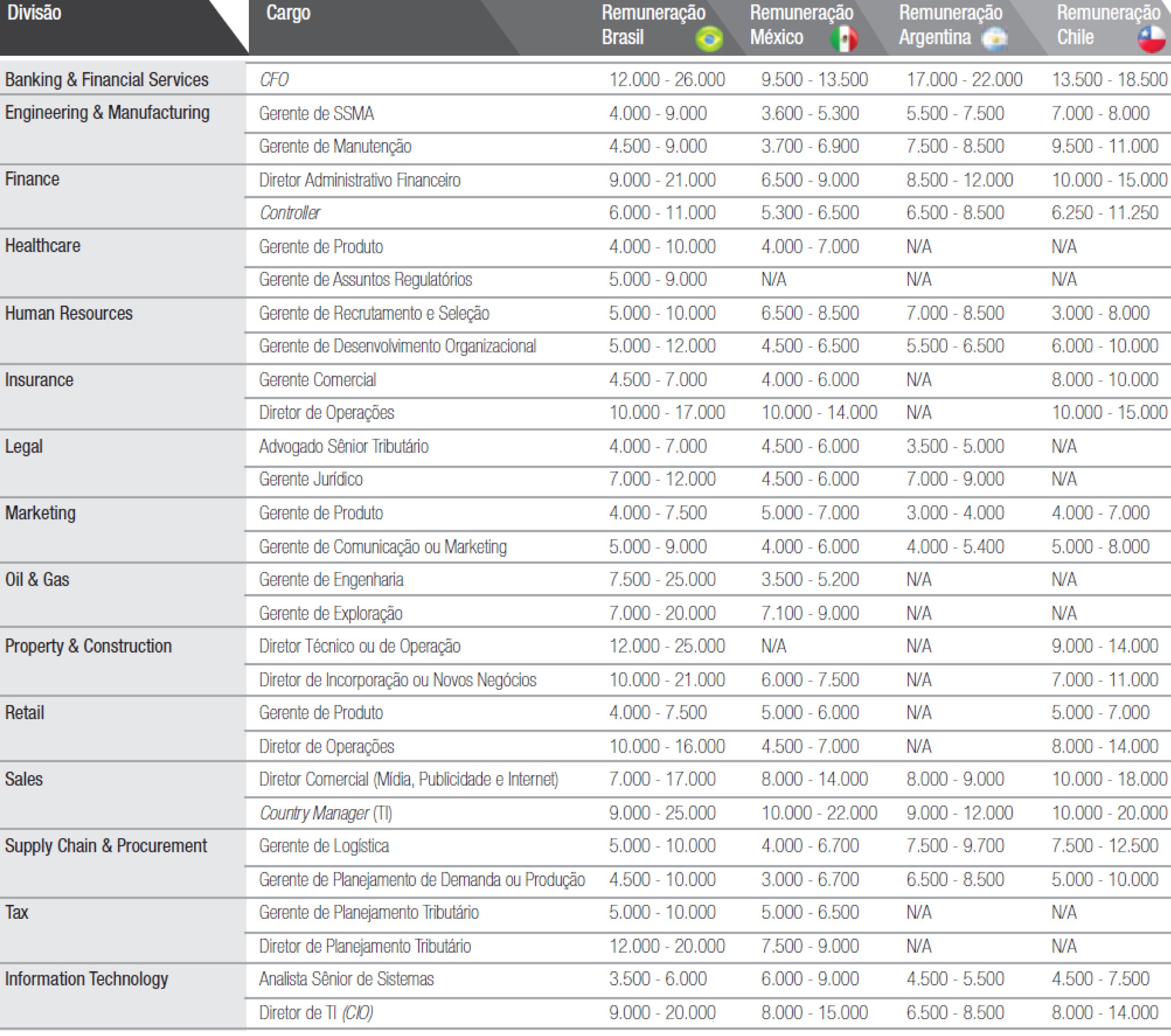Screen dimensions: 1171x1036
Task: Click the CFO job title
Action: click(274, 80)
